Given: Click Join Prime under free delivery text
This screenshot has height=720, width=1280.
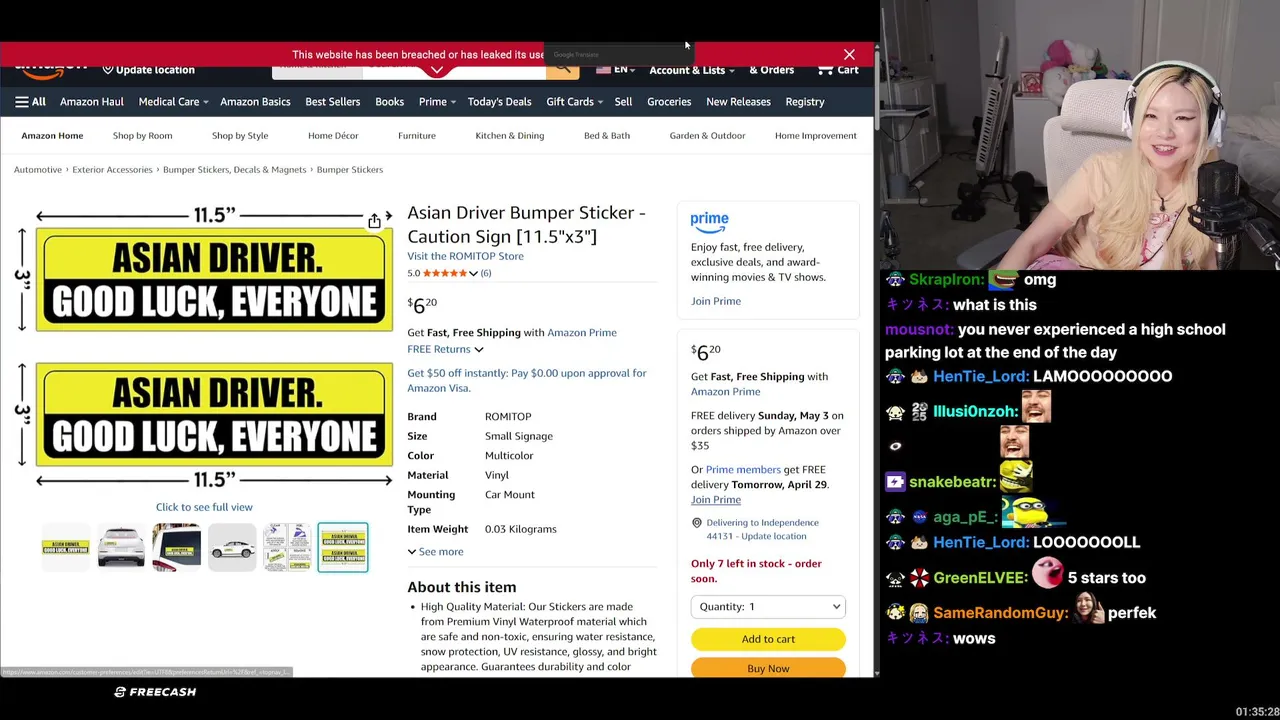Looking at the screenshot, I should pyautogui.click(x=716, y=500).
